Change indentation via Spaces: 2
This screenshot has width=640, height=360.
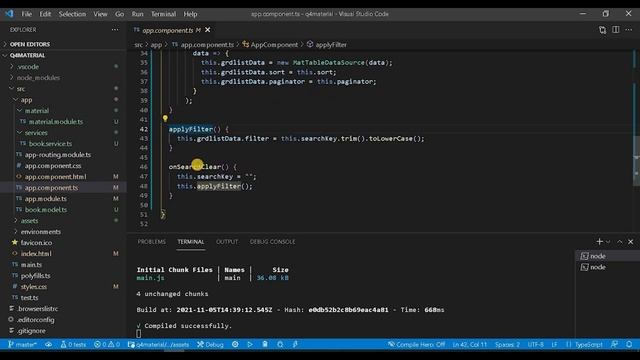(507, 344)
